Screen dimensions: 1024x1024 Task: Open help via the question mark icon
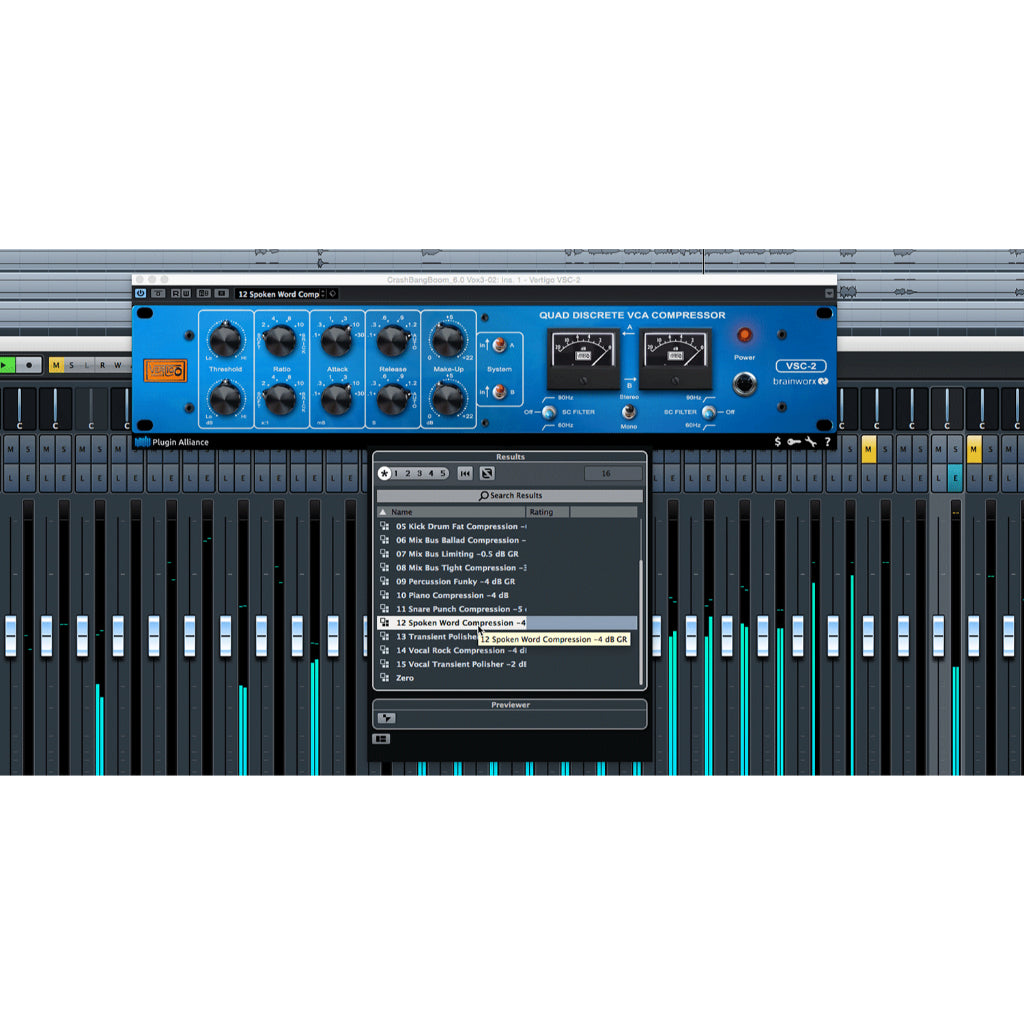pos(827,441)
